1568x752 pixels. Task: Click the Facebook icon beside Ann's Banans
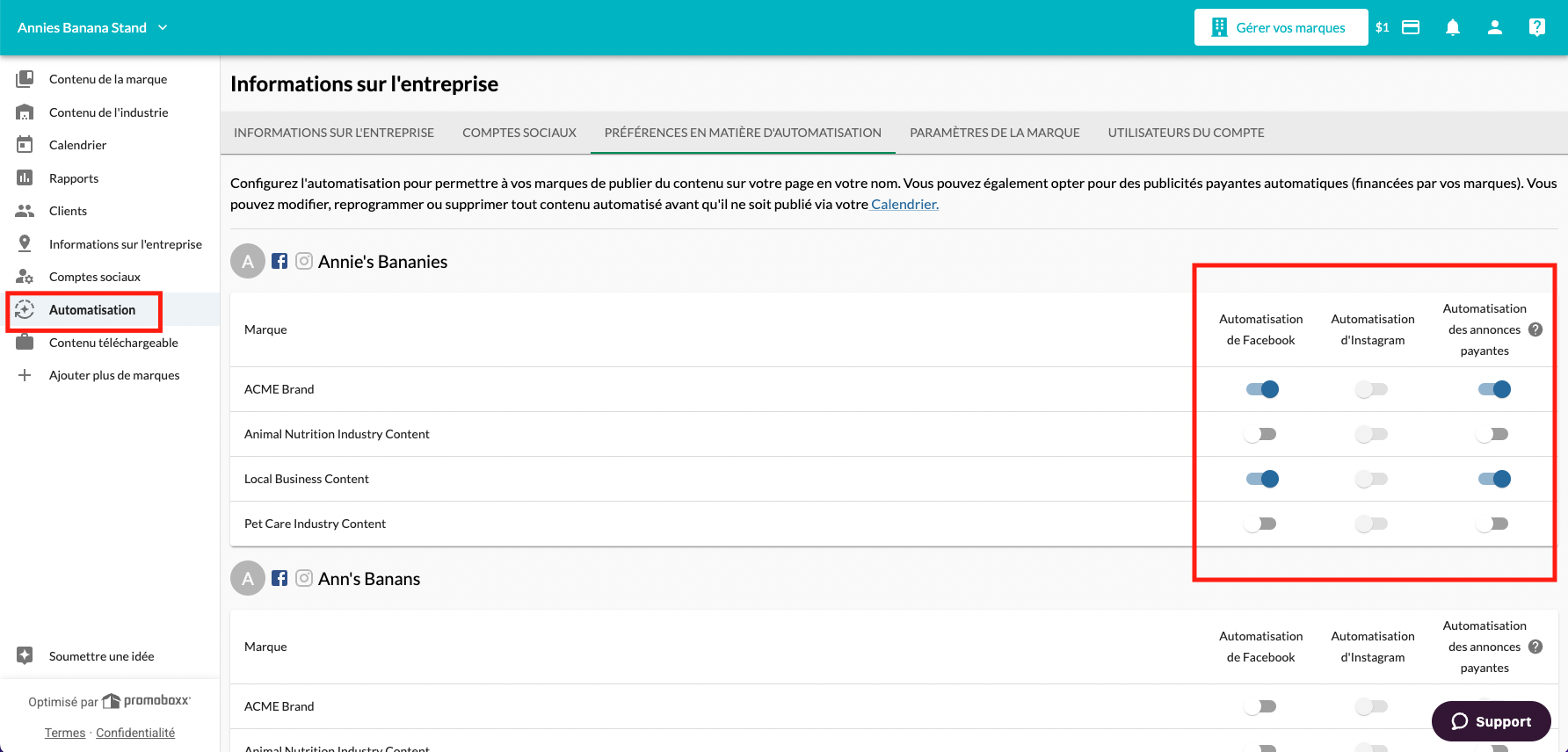point(279,578)
